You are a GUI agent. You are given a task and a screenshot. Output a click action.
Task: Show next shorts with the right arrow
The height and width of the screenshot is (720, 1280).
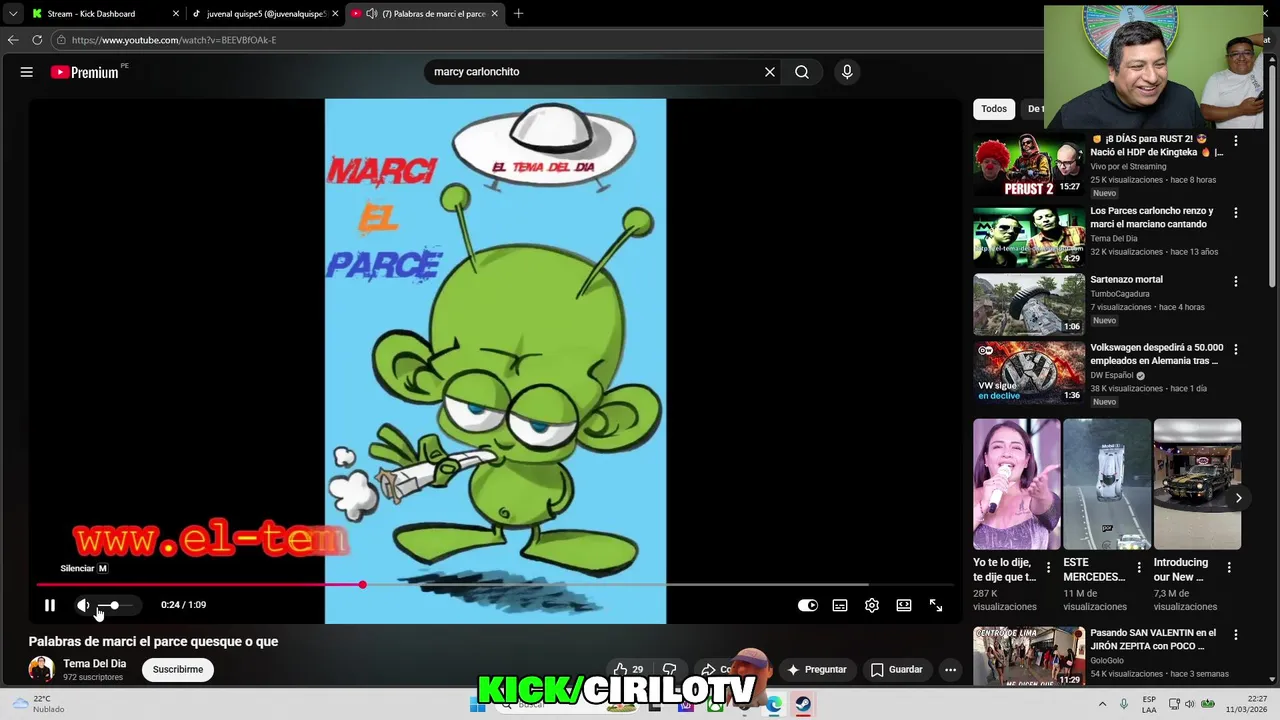coord(1238,498)
